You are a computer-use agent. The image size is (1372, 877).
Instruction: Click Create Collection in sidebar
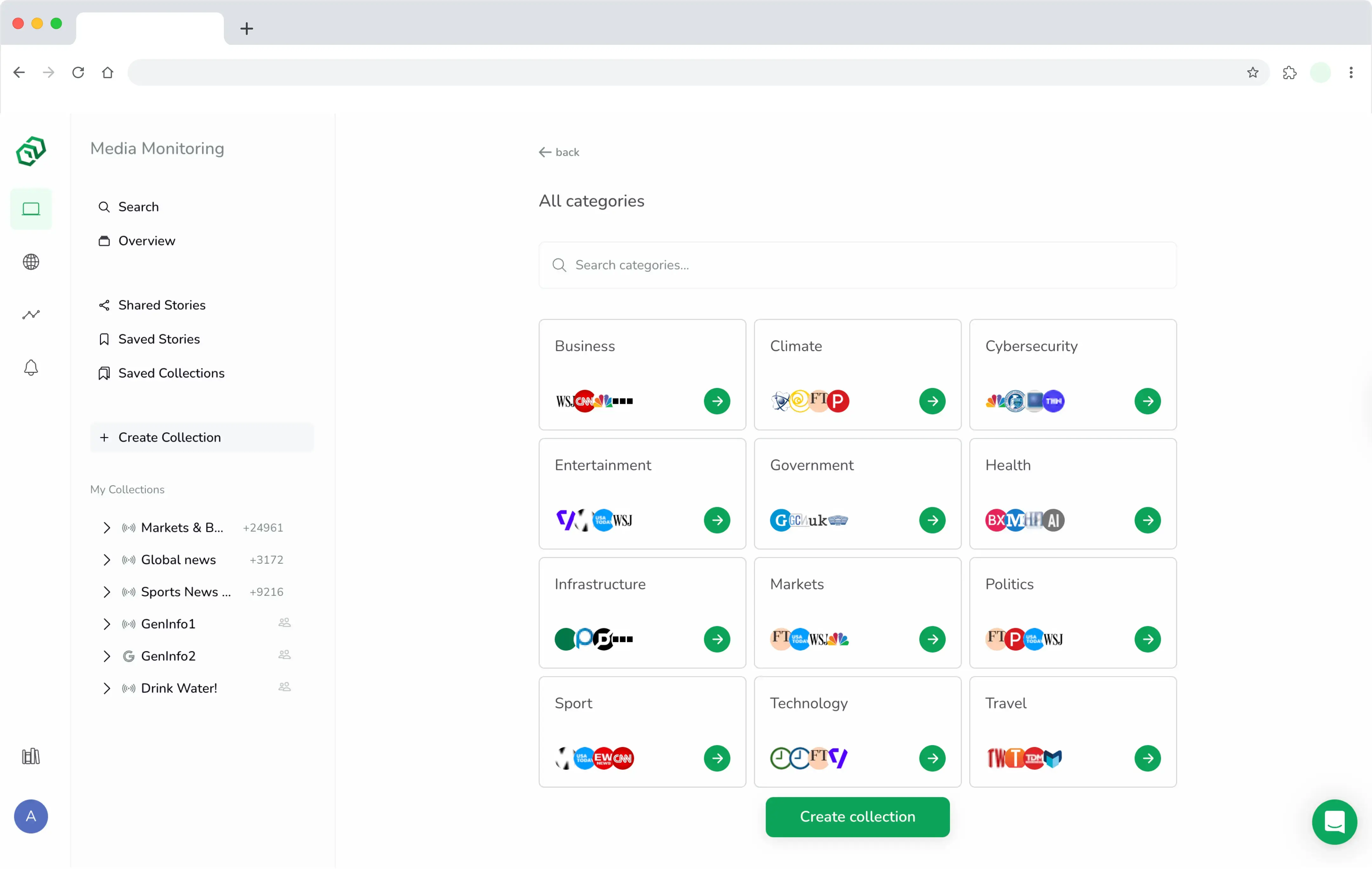(x=202, y=437)
